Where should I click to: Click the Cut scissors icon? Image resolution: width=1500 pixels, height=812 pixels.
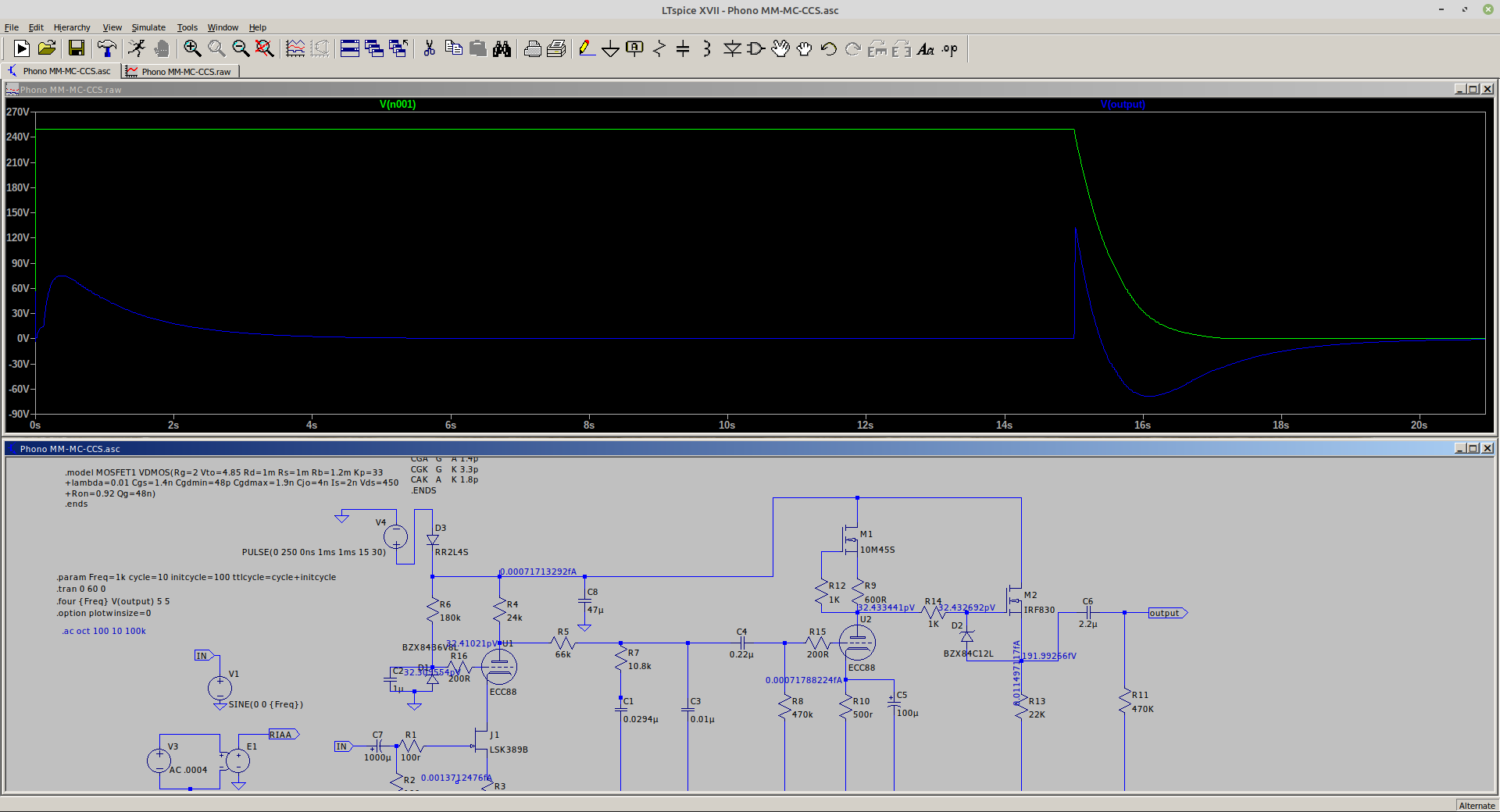click(429, 48)
